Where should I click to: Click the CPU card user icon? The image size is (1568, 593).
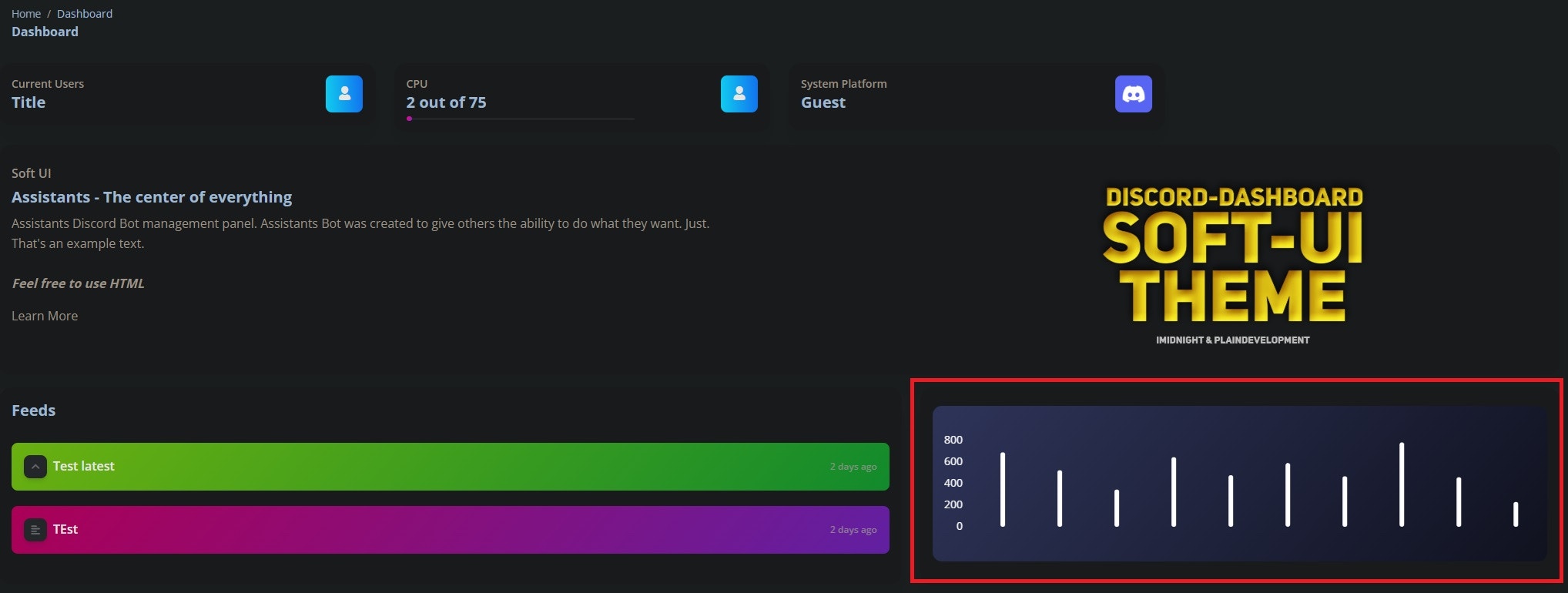(739, 94)
